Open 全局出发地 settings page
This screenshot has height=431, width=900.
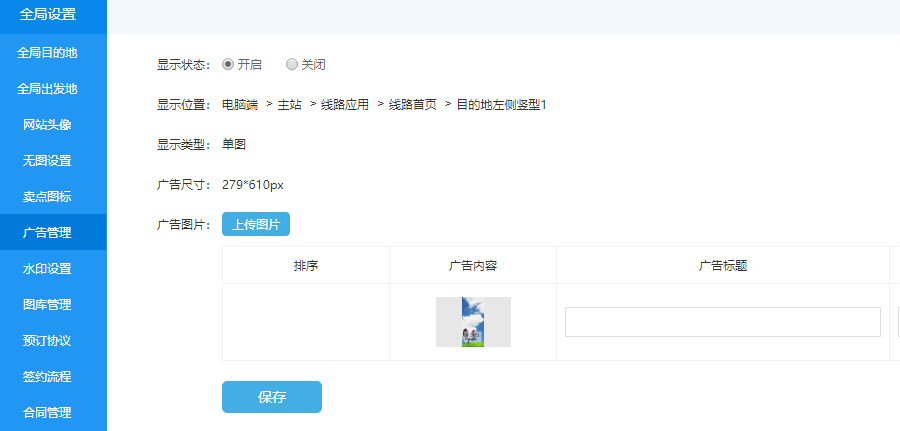click(47, 89)
